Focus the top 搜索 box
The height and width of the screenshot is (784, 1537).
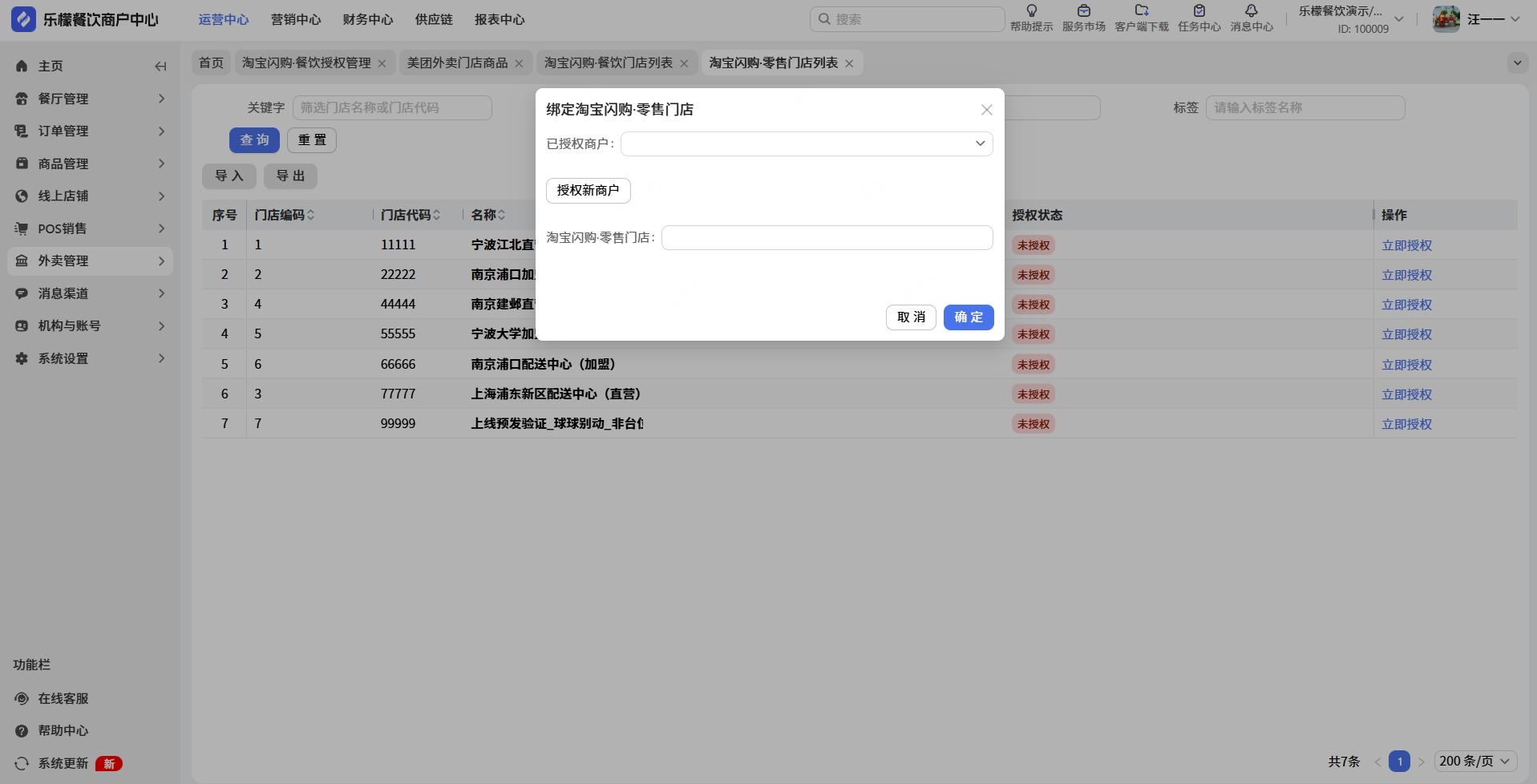tap(908, 19)
